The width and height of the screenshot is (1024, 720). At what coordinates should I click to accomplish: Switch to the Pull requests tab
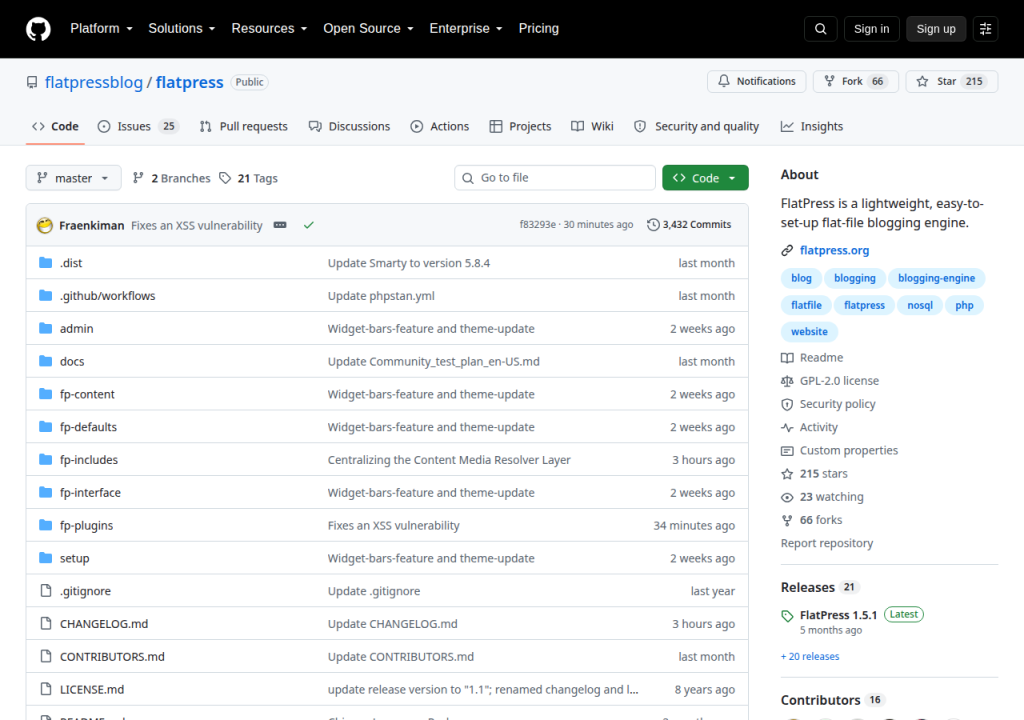tap(244, 126)
